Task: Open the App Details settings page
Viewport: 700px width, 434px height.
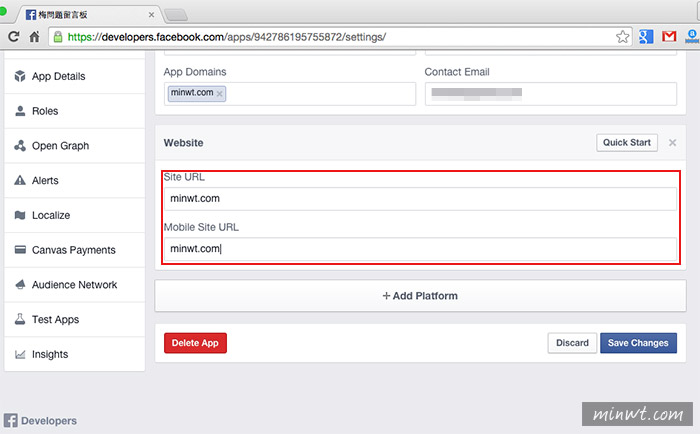Action: (x=75, y=76)
